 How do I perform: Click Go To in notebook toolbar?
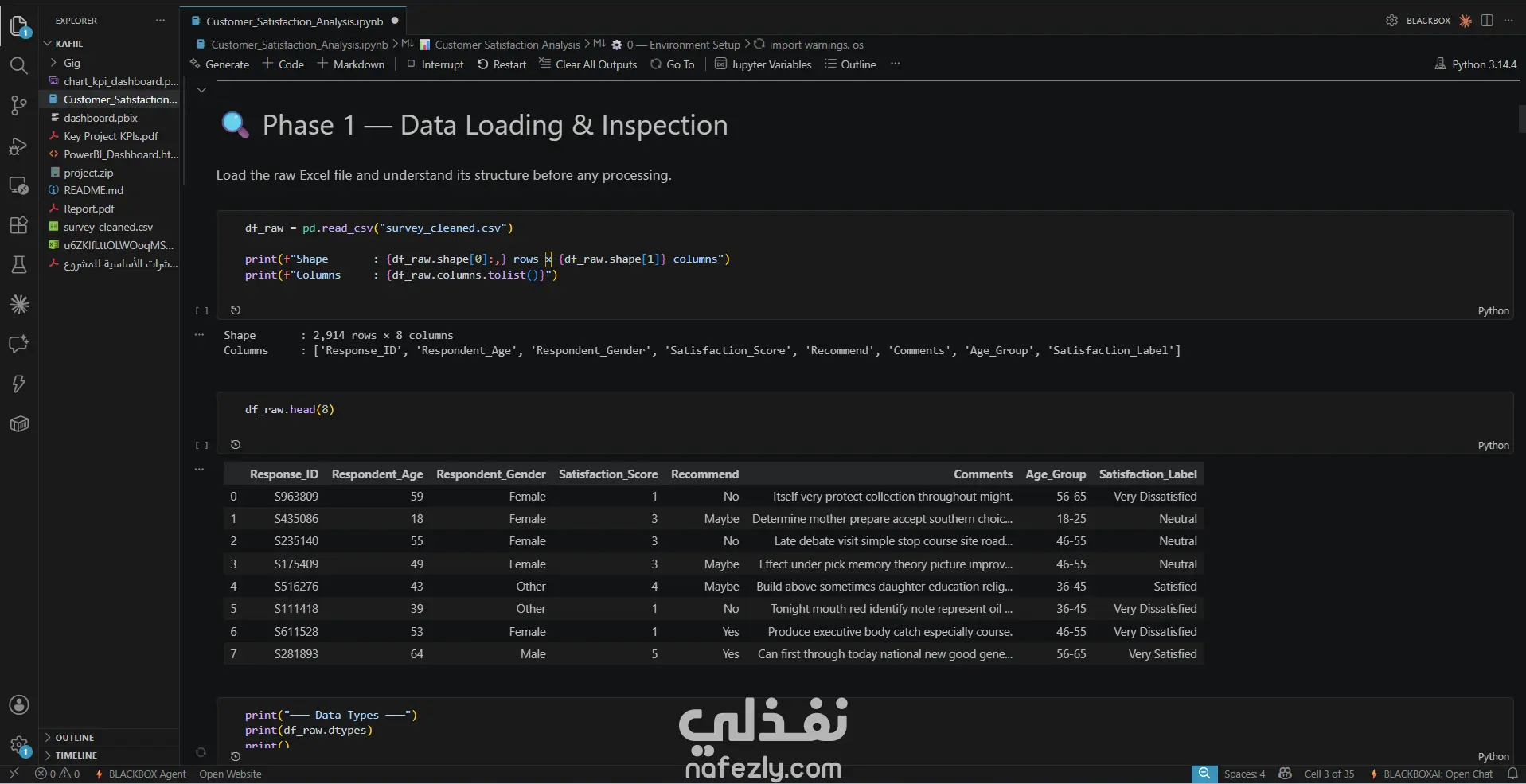click(x=673, y=64)
